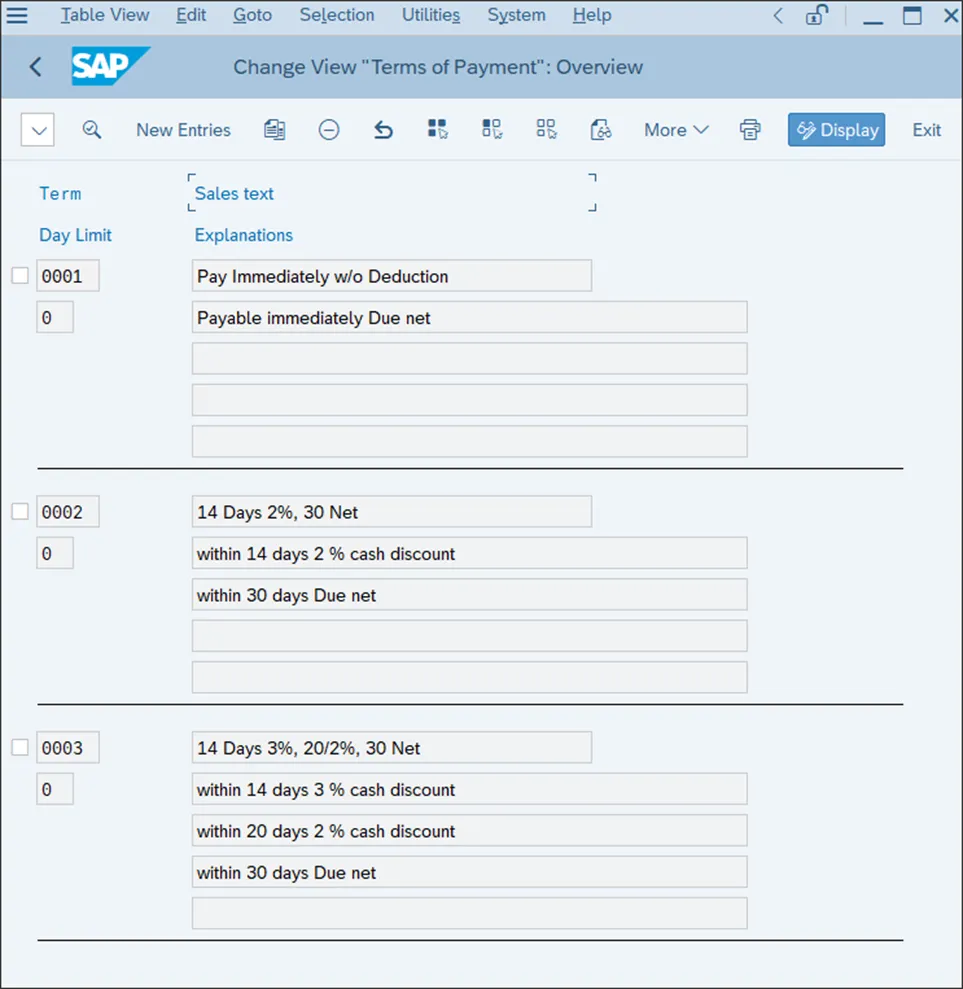Tick the checkbox for term 0003
Image resolution: width=963 pixels, height=989 pixels.
coord(20,747)
